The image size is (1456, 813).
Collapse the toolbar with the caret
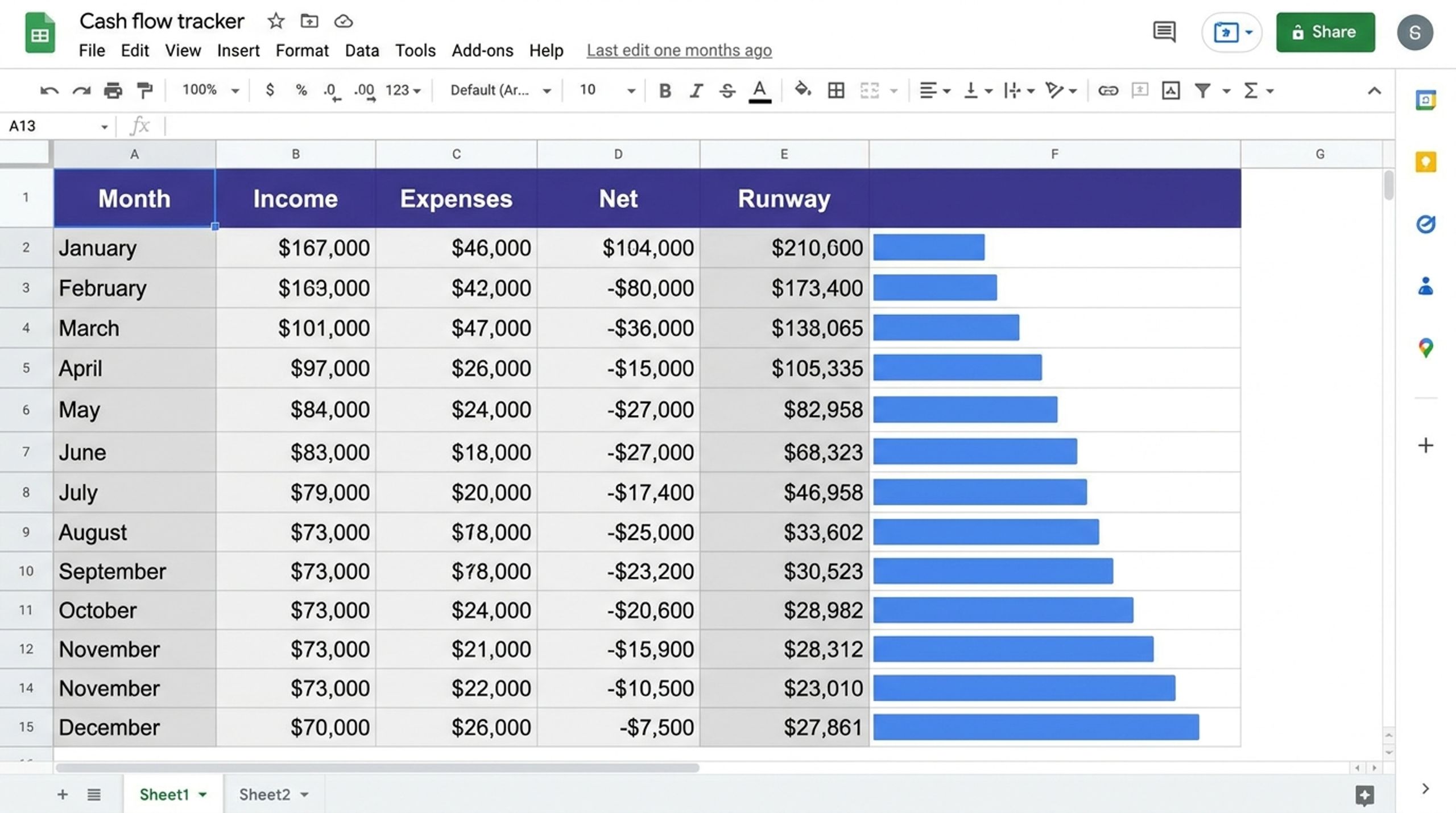(x=1374, y=91)
